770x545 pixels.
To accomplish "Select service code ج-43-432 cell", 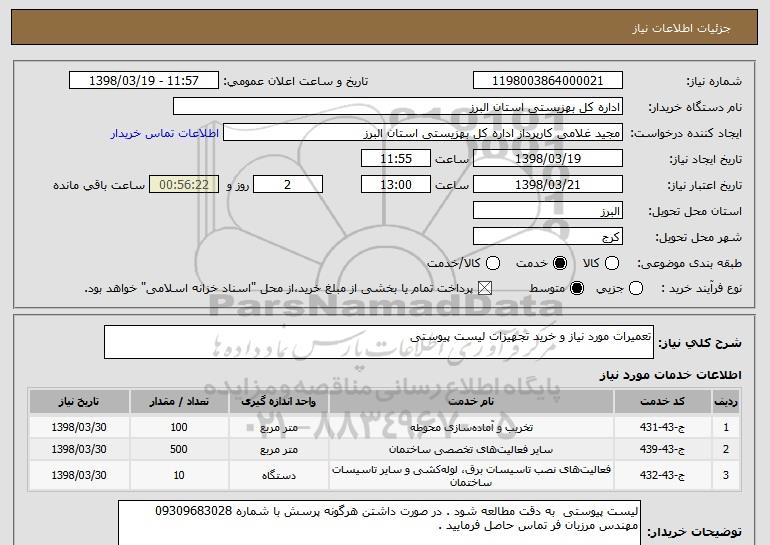I will (x=662, y=475).
